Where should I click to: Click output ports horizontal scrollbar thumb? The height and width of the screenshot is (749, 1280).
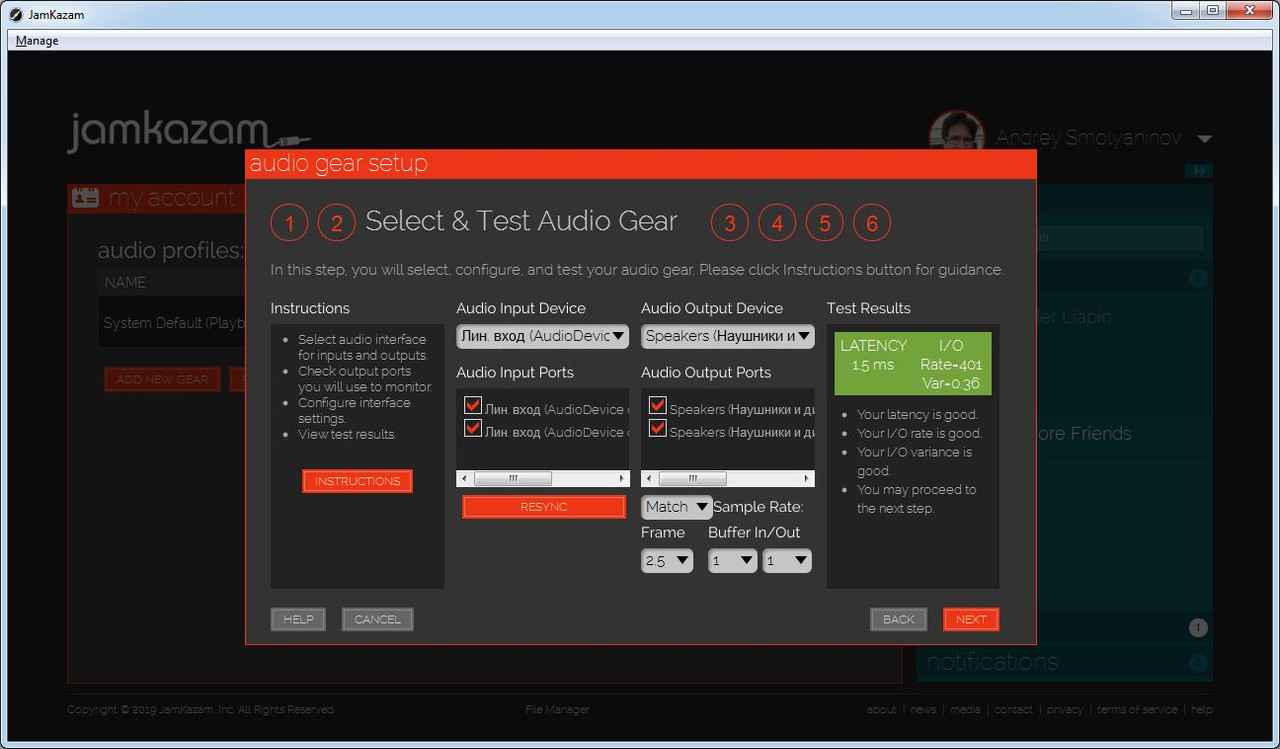click(x=692, y=479)
